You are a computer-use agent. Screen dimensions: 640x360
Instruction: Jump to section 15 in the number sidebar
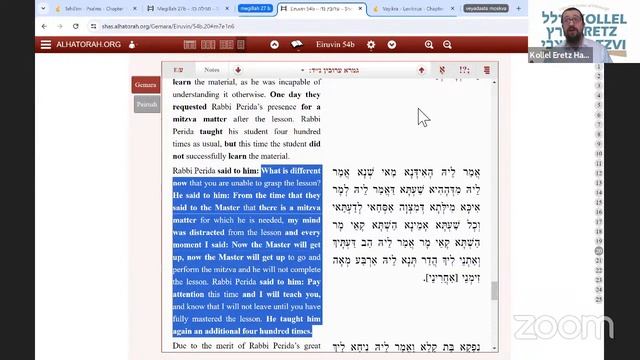coord(598,202)
